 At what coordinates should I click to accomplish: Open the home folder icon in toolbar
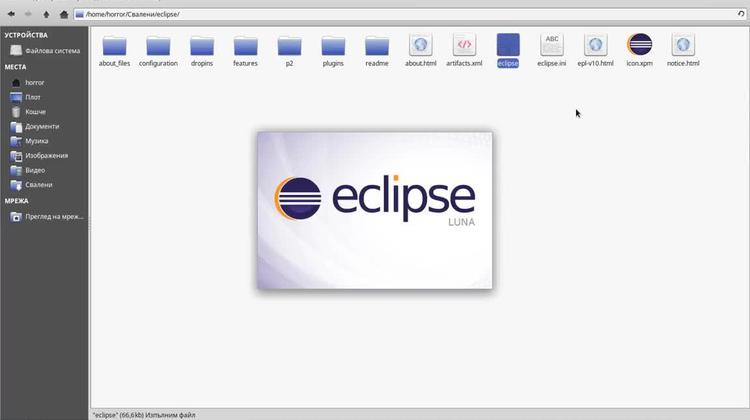64,14
